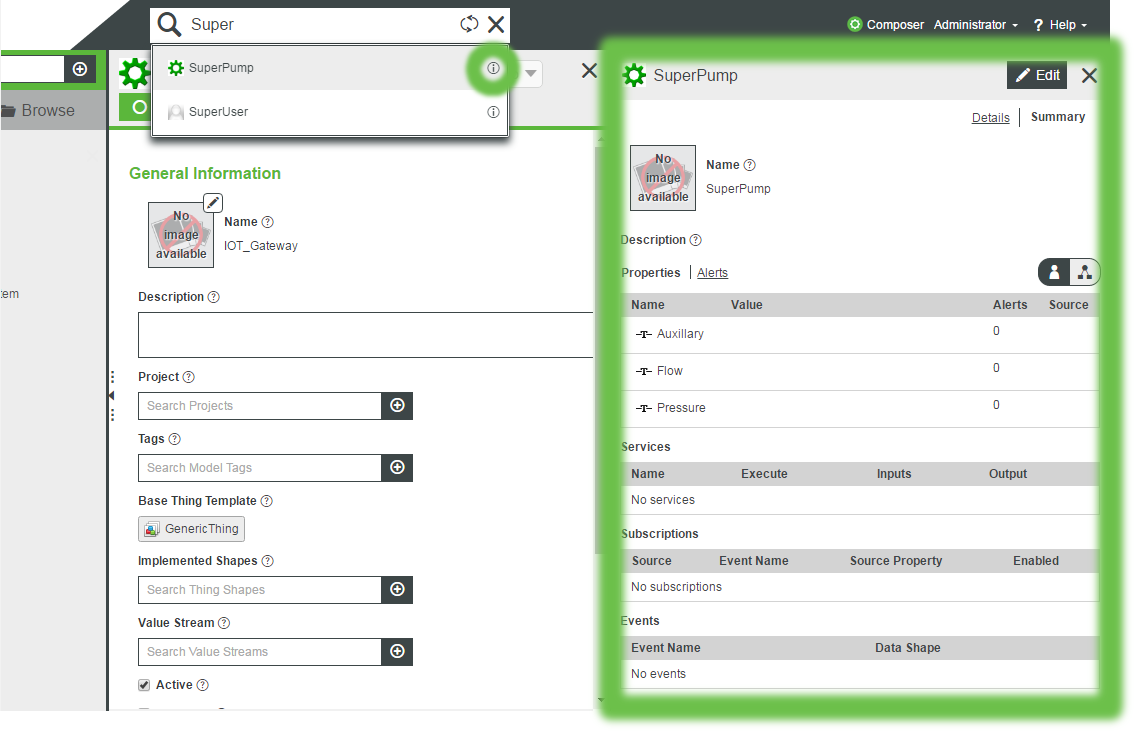Show help for Value Stream field

(x=224, y=623)
